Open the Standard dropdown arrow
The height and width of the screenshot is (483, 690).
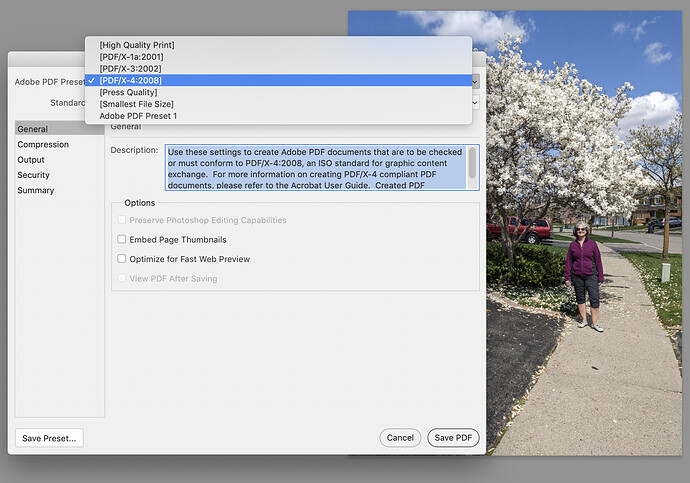(x=475, y=103)
